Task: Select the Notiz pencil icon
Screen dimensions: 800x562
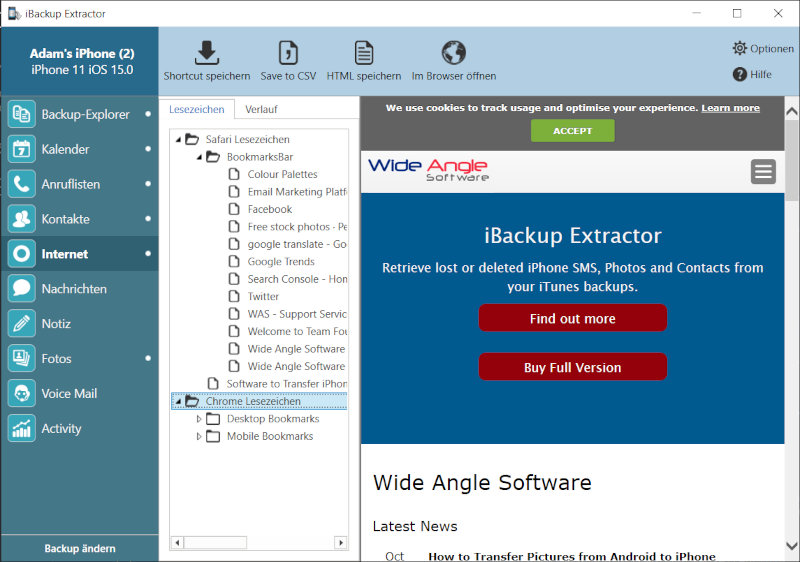Action: tap(21, 323)
